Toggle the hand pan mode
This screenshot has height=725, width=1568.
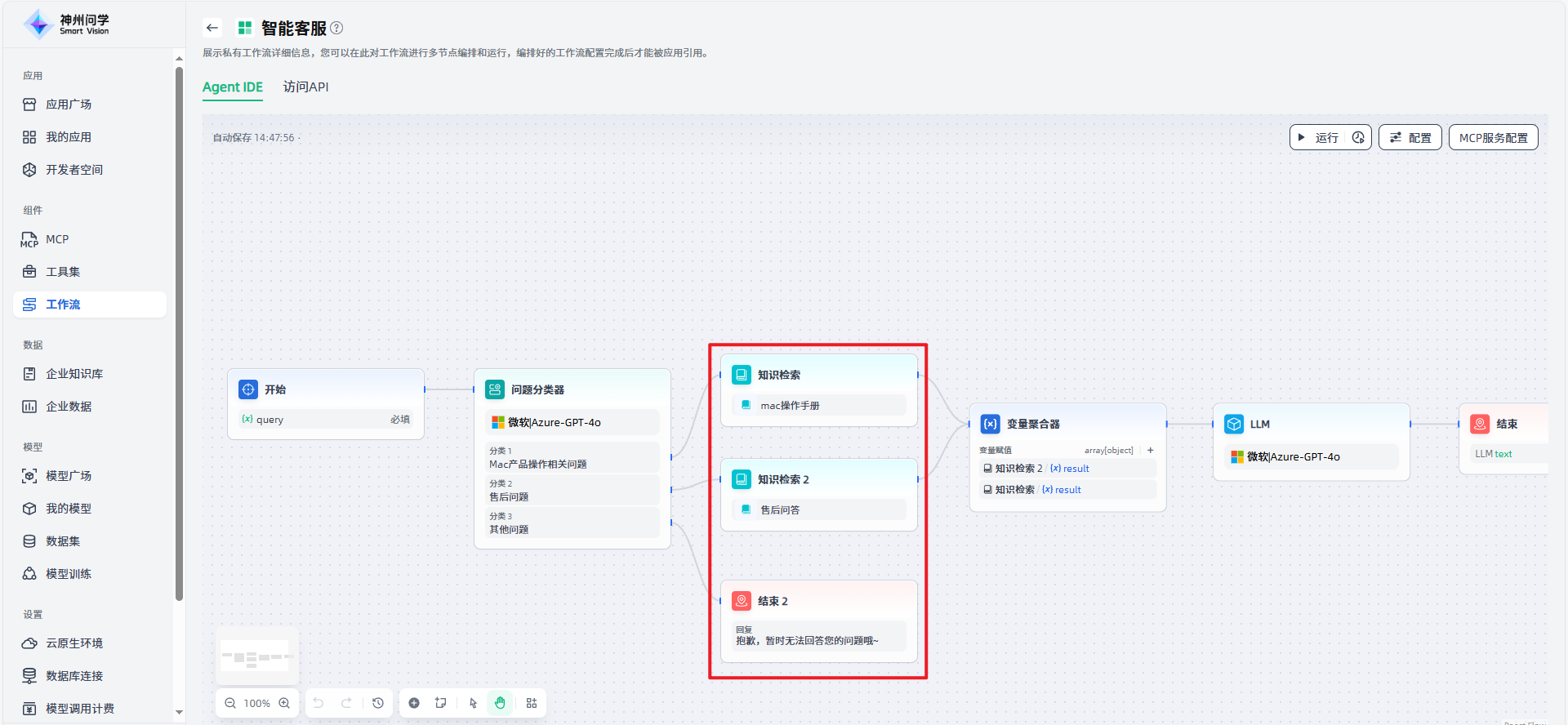coord(500,703)
